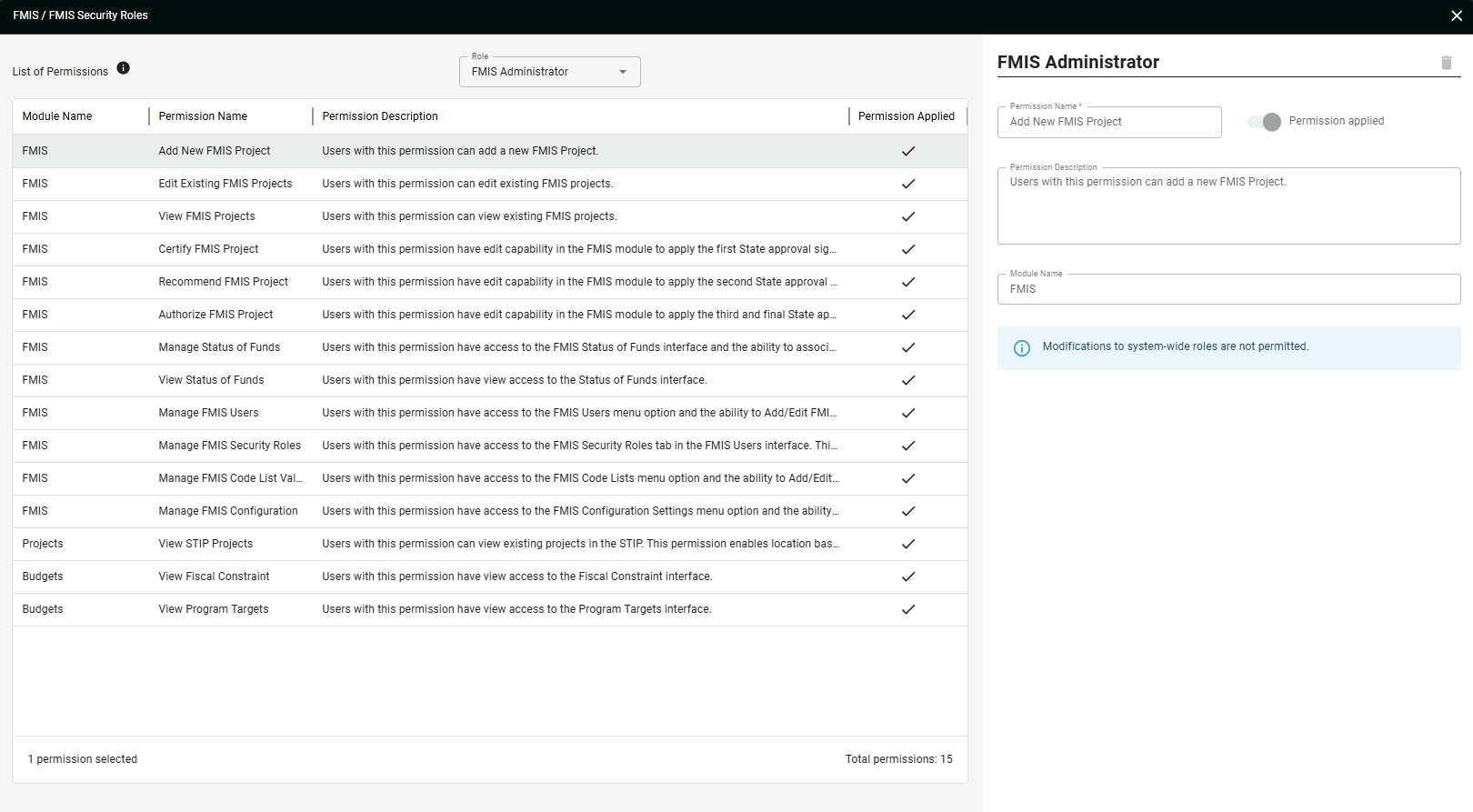Click the Projects module name cell

tap(43, 544)
